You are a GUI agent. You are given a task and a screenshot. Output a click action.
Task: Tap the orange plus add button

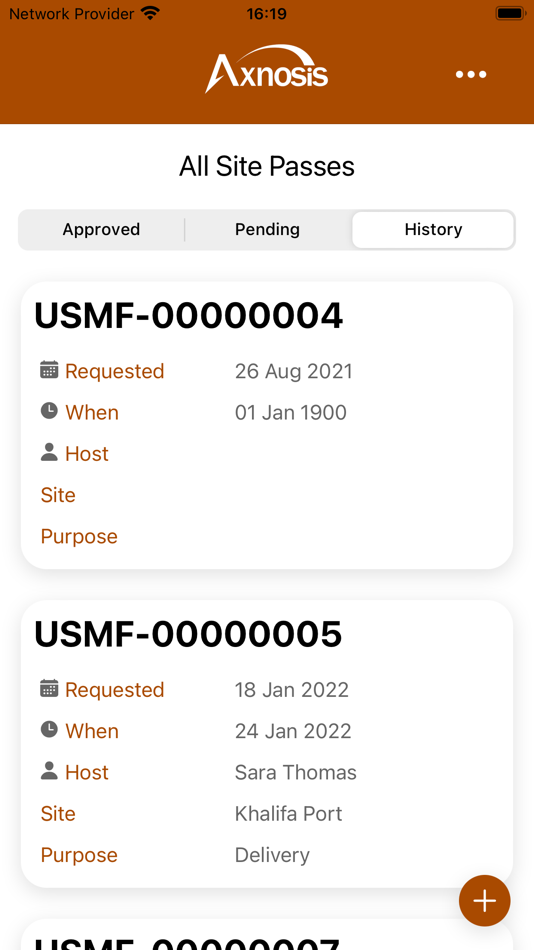point(484,900)
